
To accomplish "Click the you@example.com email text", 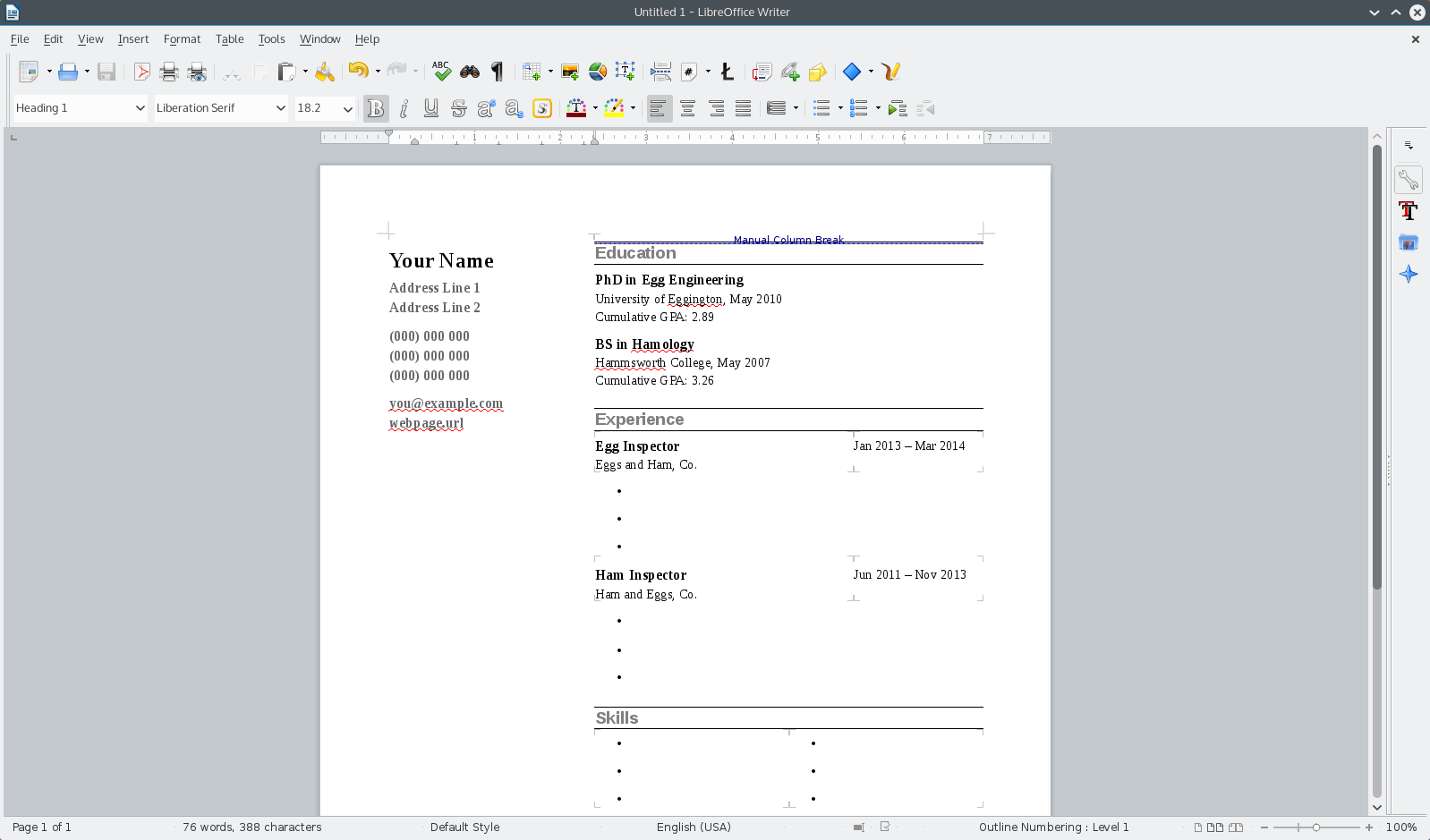I will coord(446,403).
